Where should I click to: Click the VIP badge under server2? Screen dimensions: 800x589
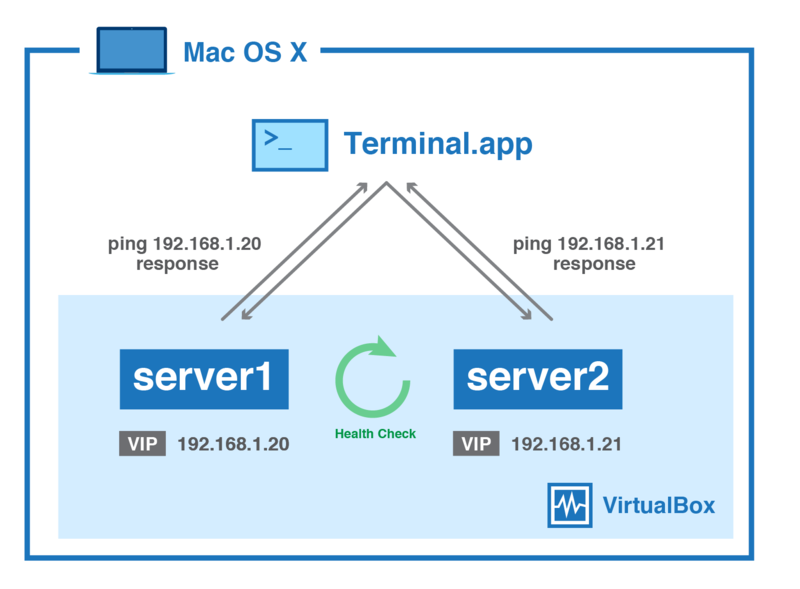click(x=476, y=444)
